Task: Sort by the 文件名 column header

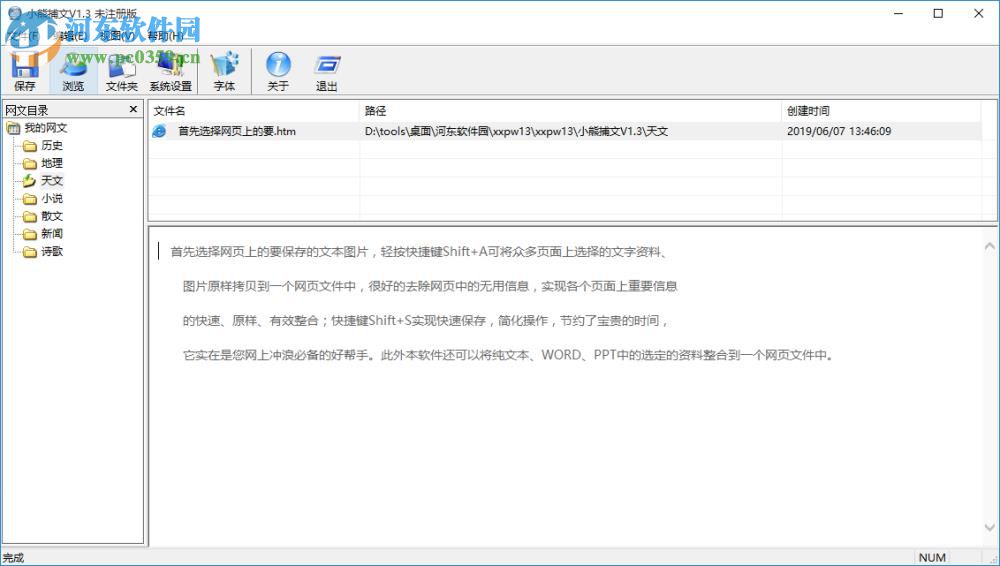Action: pos(254,110)
